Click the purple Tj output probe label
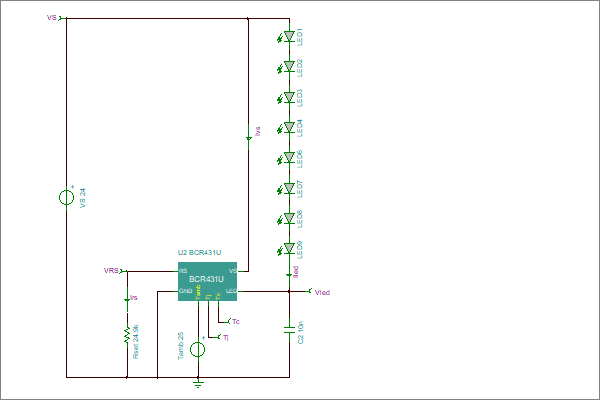 point(226,338)
